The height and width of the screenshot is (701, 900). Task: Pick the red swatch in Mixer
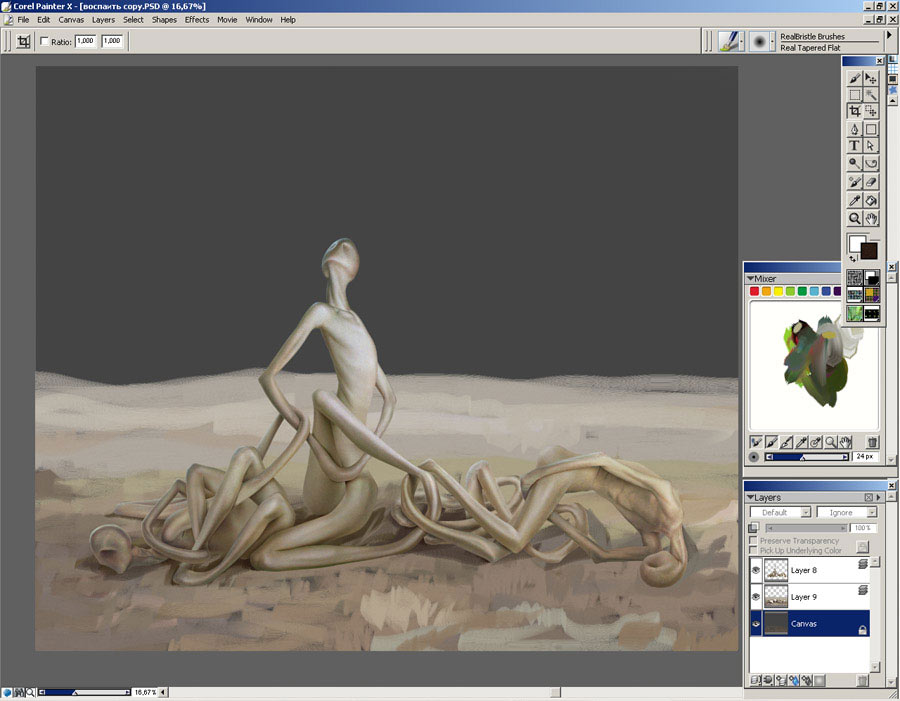tap(755, 292)
